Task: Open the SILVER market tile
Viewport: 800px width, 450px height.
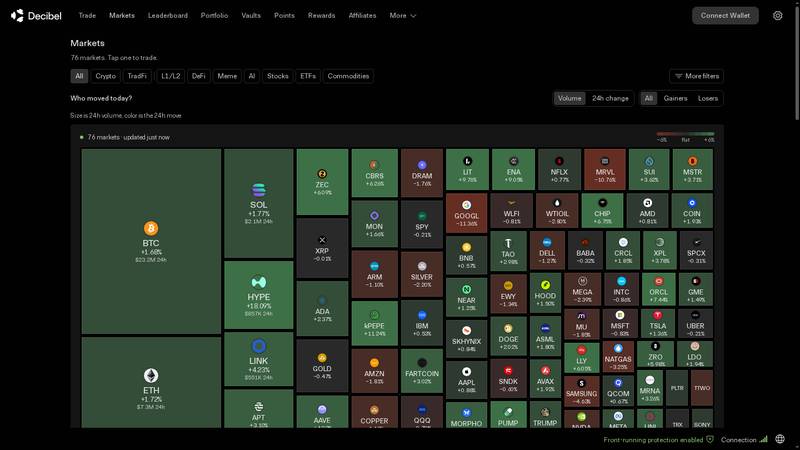Action: point(422,274)
